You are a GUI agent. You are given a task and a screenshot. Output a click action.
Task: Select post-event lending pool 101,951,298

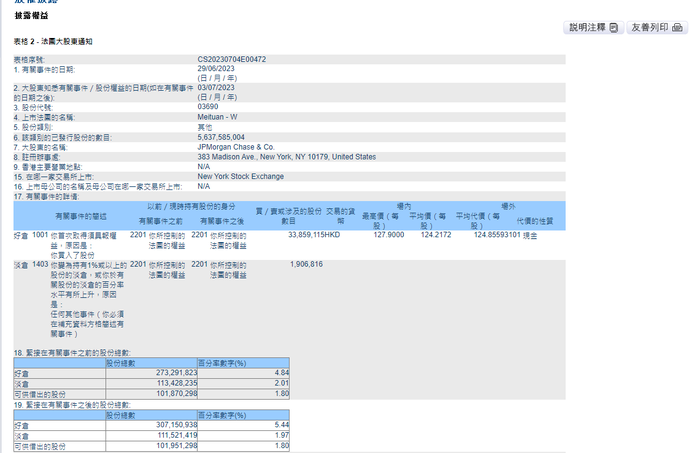[177, 446]
